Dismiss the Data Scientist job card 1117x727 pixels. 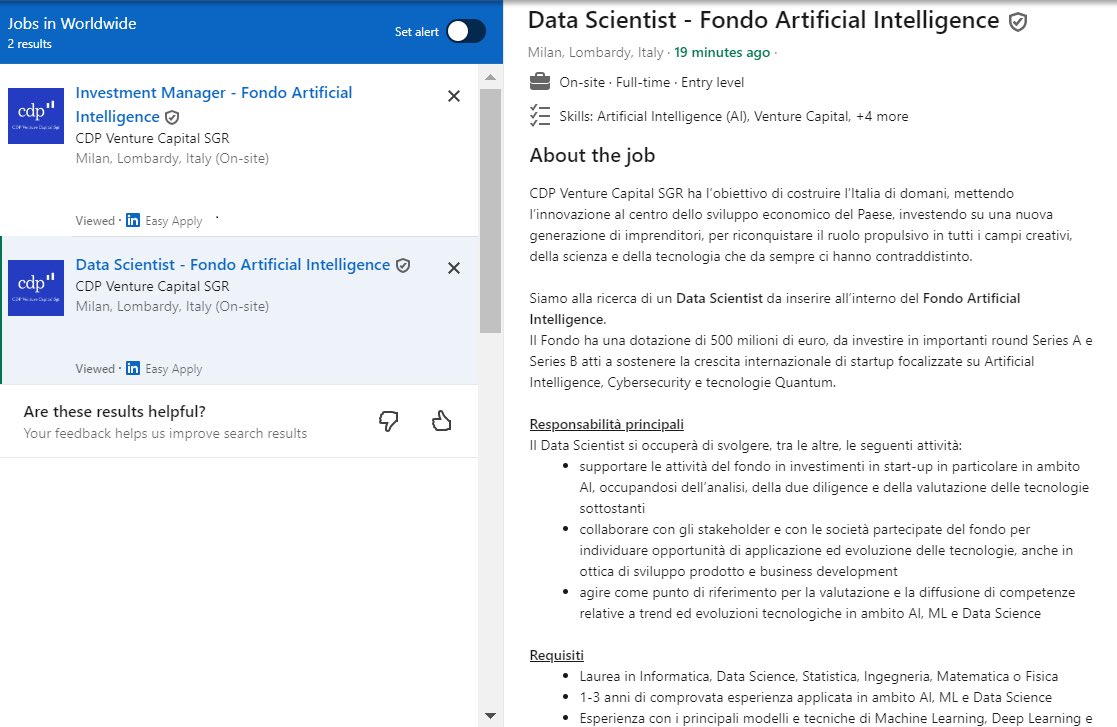454,268
